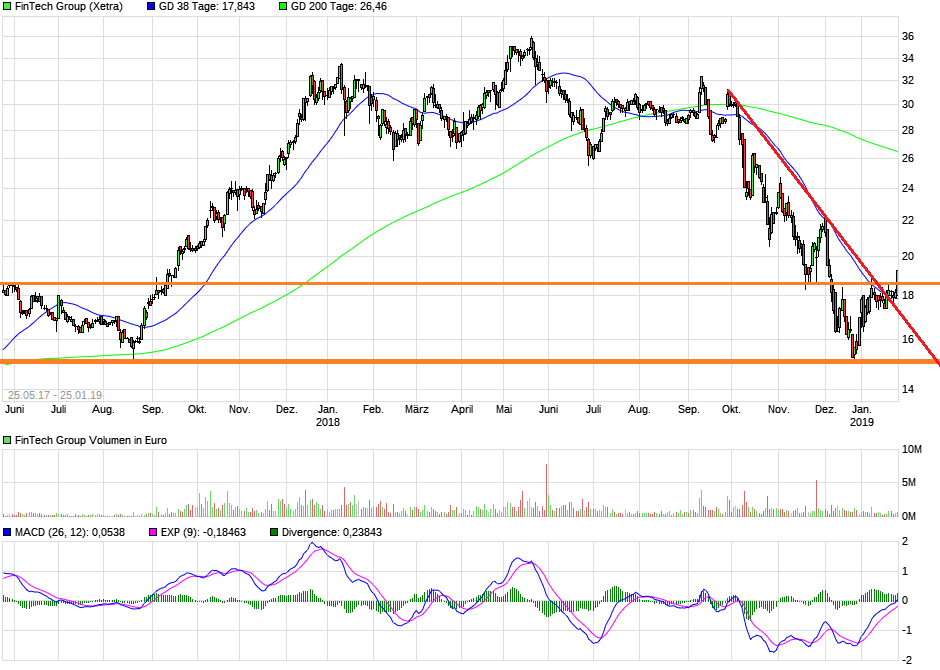Click the Divergence: 0,23843 label

[x=332, y=532]
